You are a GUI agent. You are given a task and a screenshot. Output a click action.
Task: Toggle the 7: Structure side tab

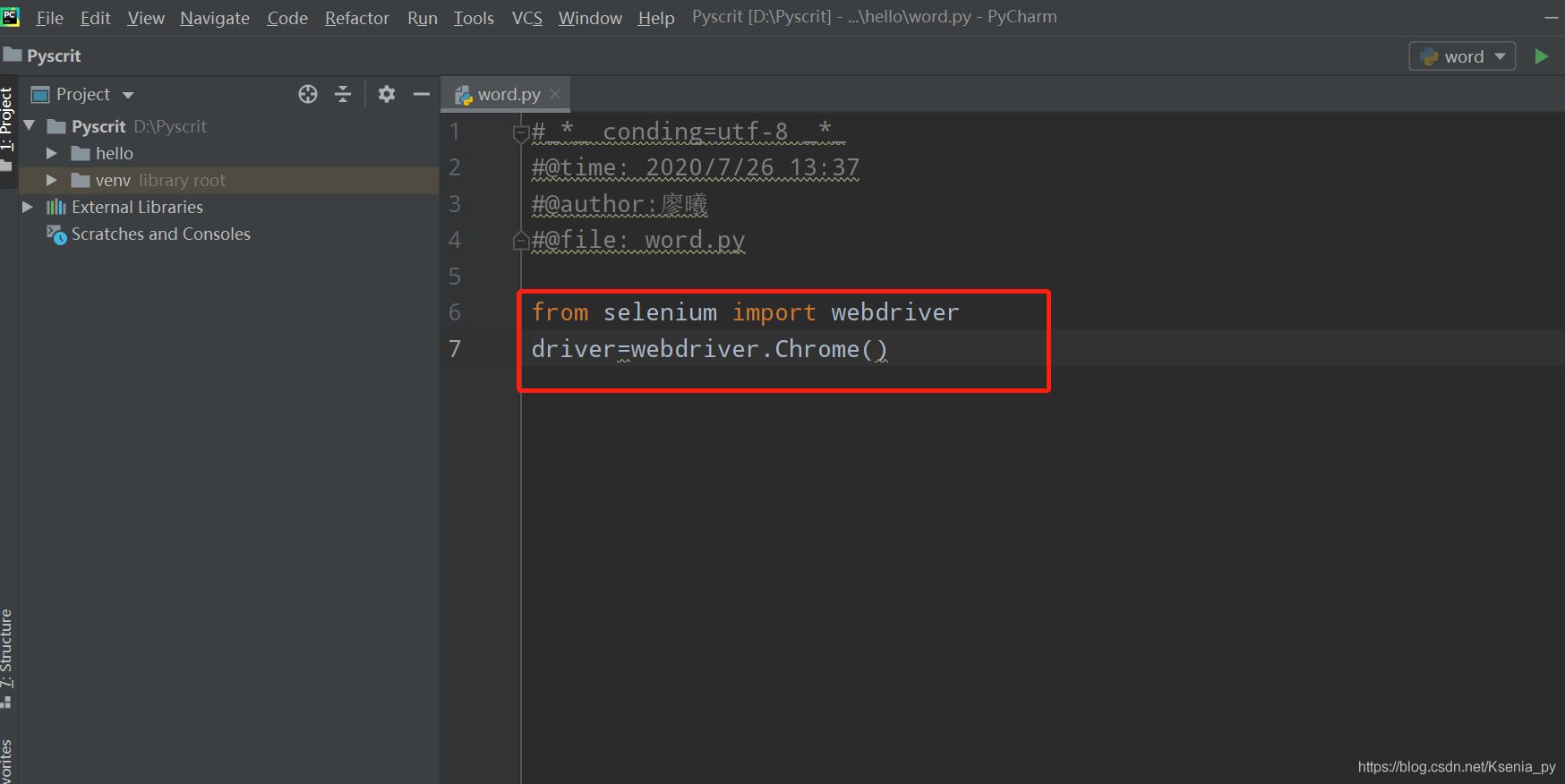point(7,658)
